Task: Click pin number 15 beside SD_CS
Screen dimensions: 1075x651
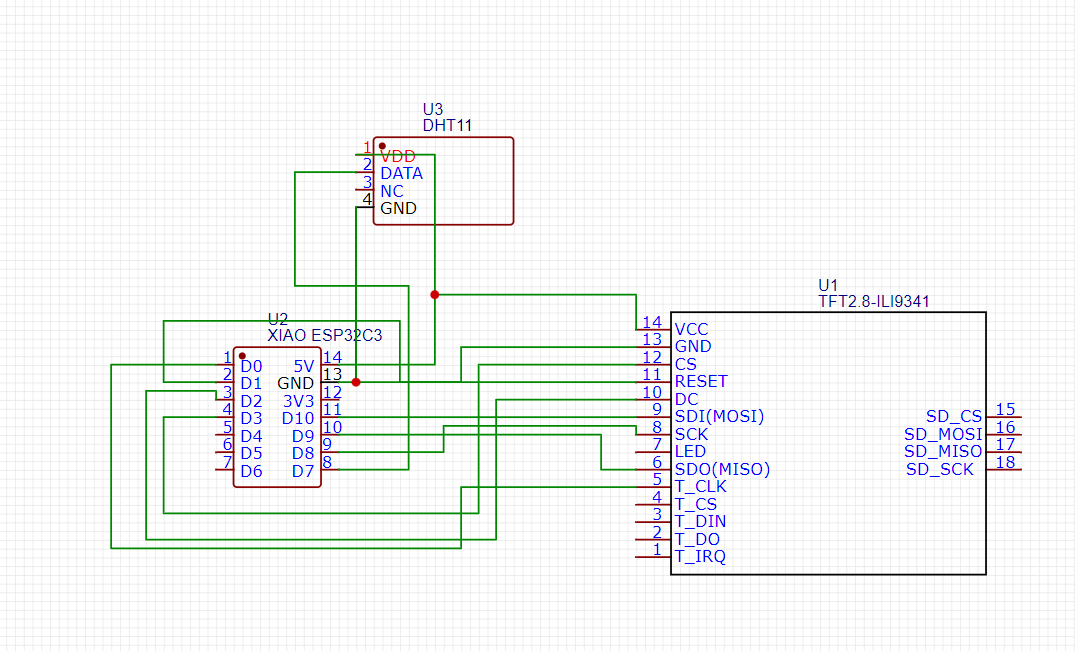Action: pos(1006,409)
